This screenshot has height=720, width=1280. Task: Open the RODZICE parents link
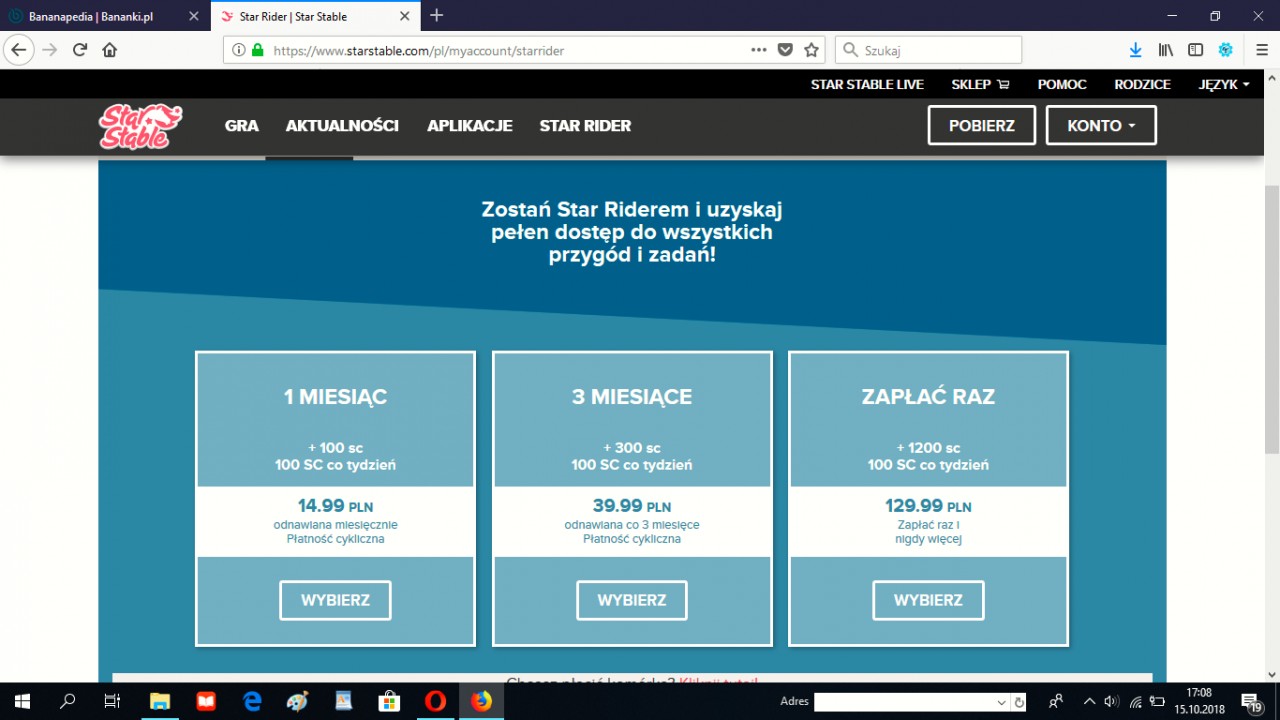point(1142,84)
